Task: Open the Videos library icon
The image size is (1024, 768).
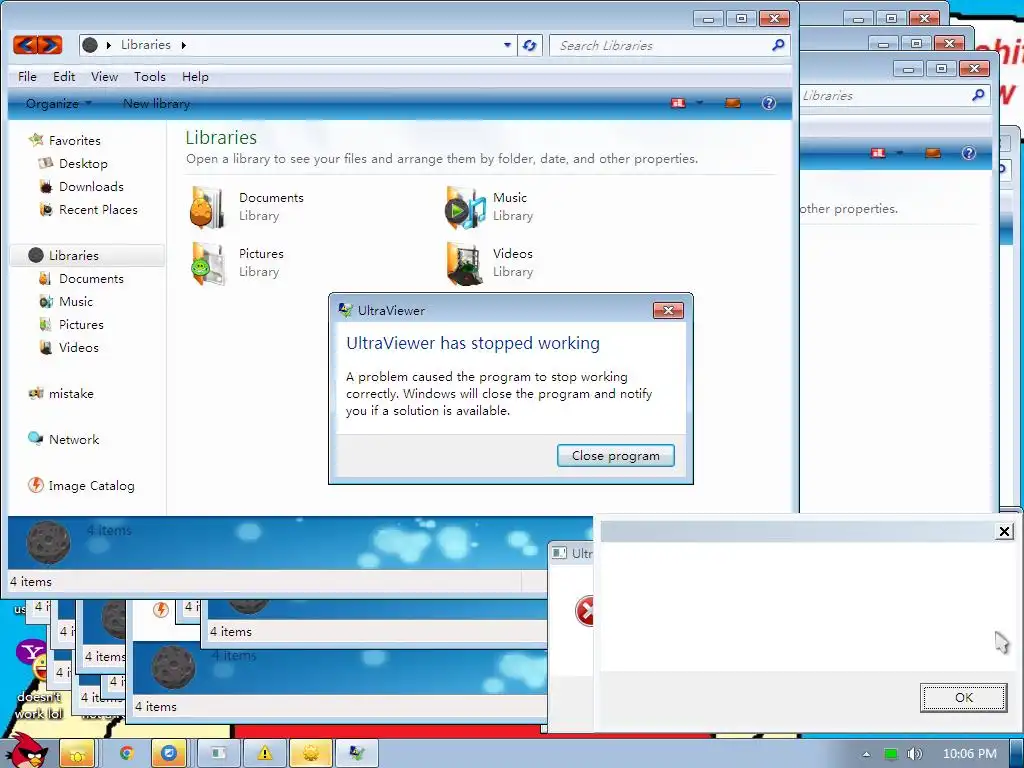Action: click(464, 263)
